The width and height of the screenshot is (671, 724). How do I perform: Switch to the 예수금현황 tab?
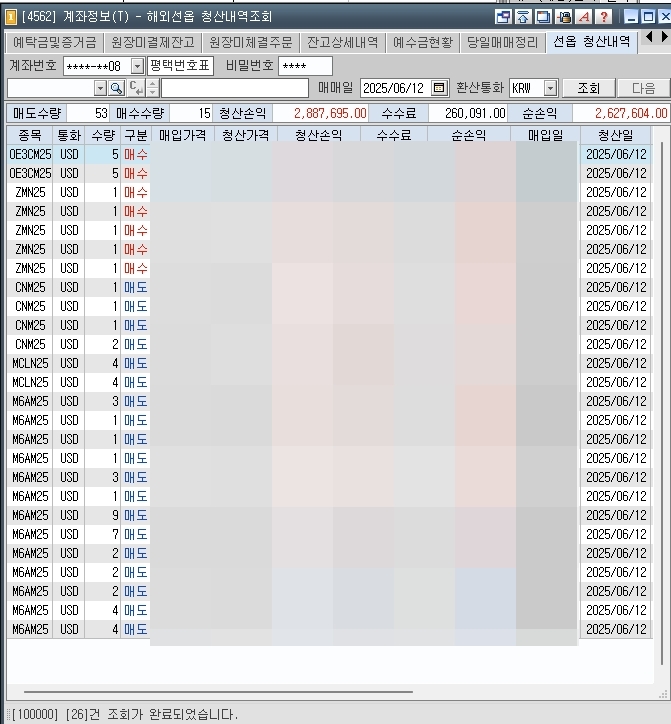click(423, 43)
